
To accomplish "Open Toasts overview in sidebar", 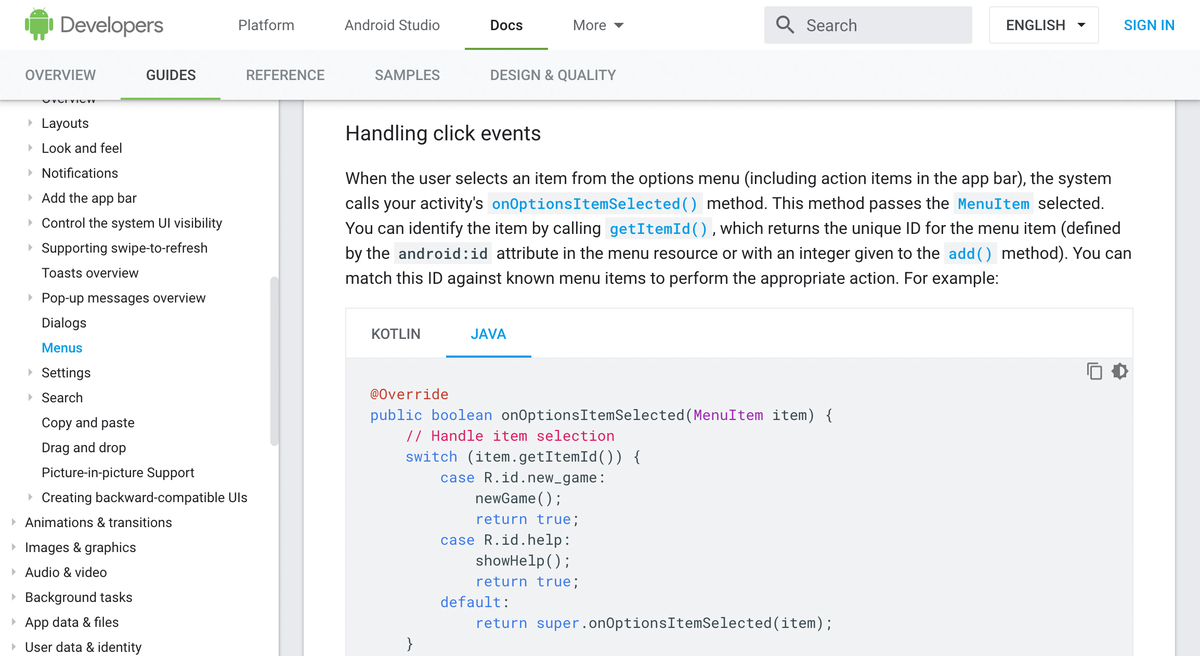I will coord(90,273).
